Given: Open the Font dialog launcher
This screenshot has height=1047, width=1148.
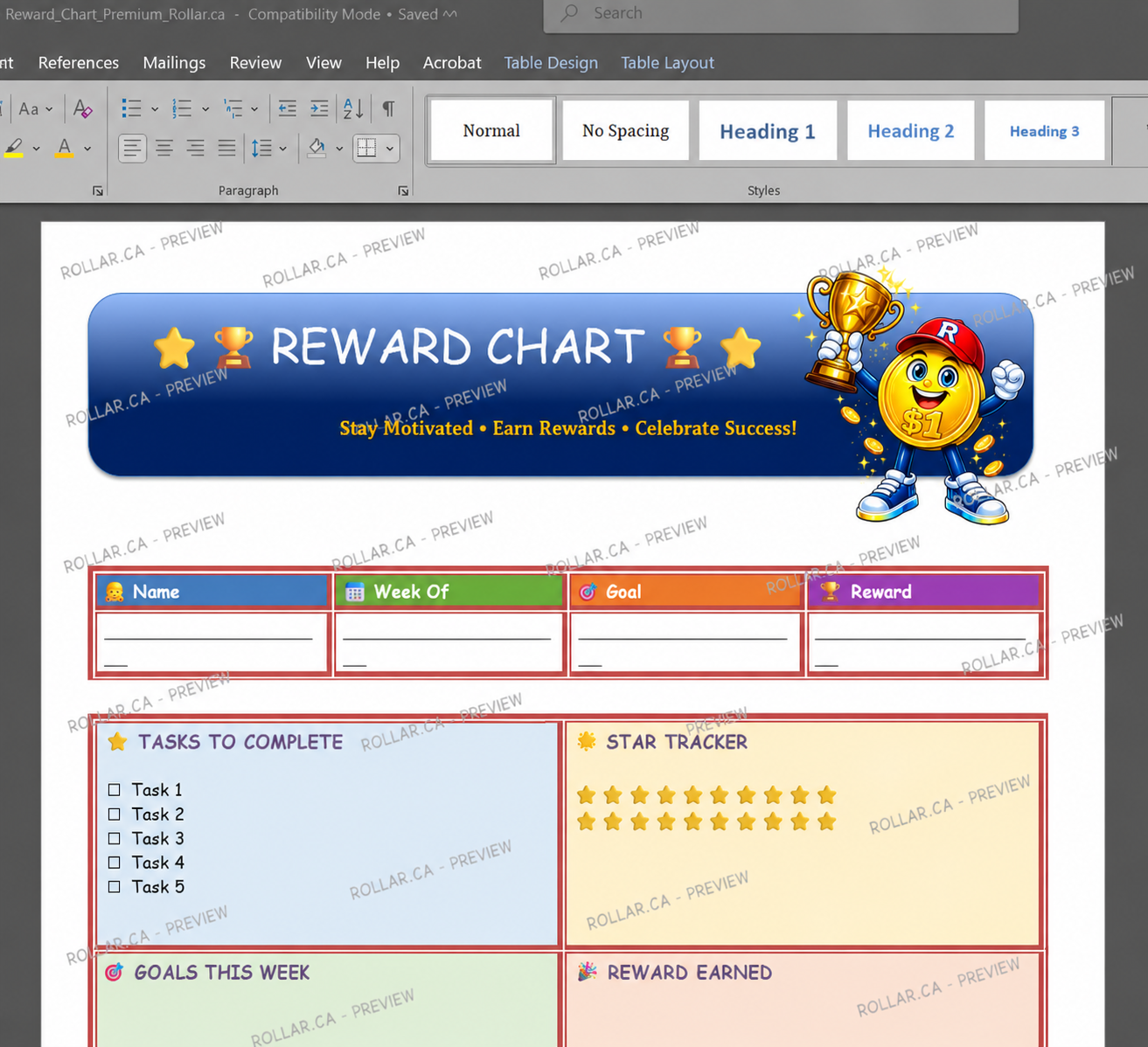Looking at the screenshot, I should click(98, 191).
